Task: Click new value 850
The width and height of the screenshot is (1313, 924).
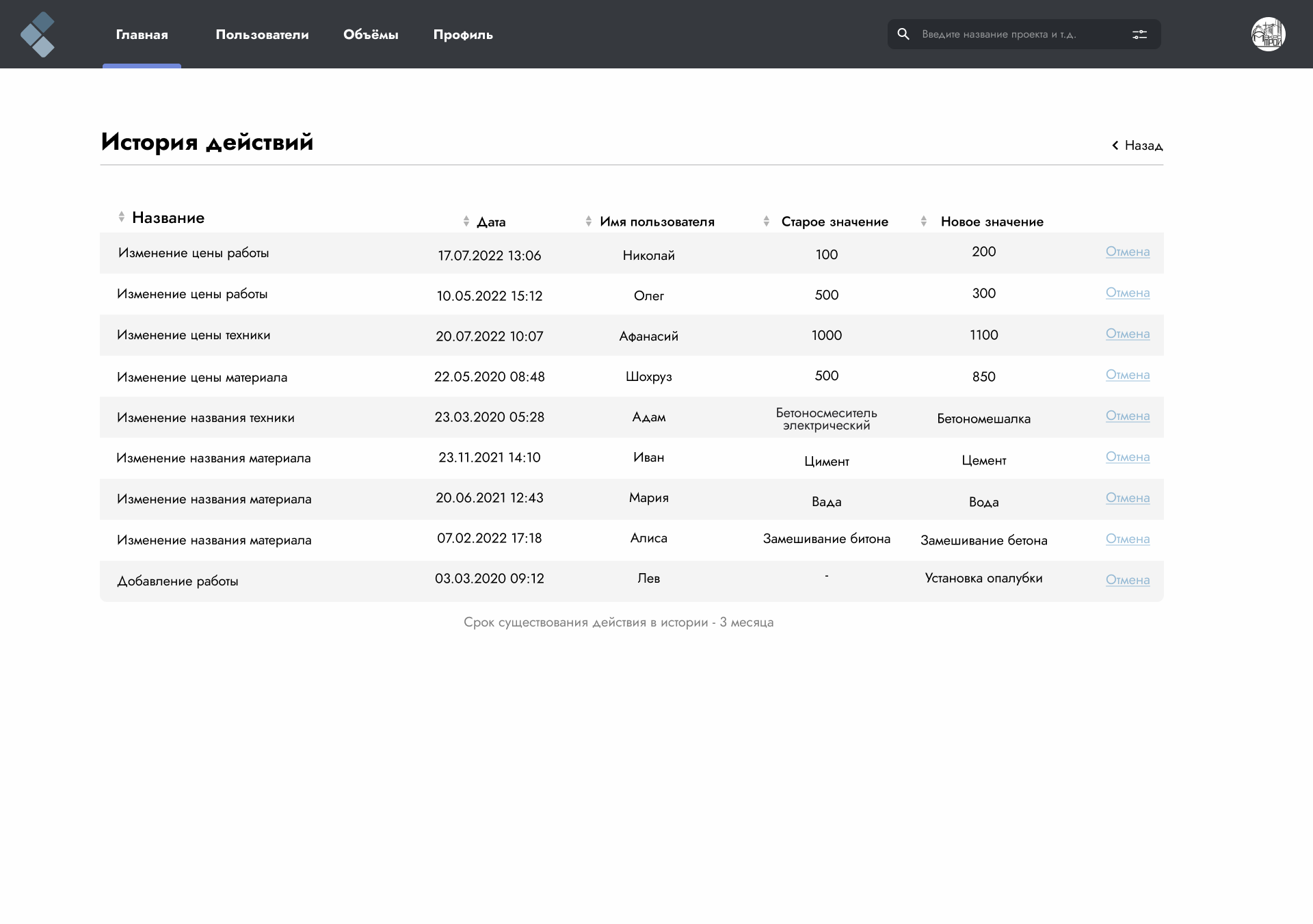Action: coord(984,377)
